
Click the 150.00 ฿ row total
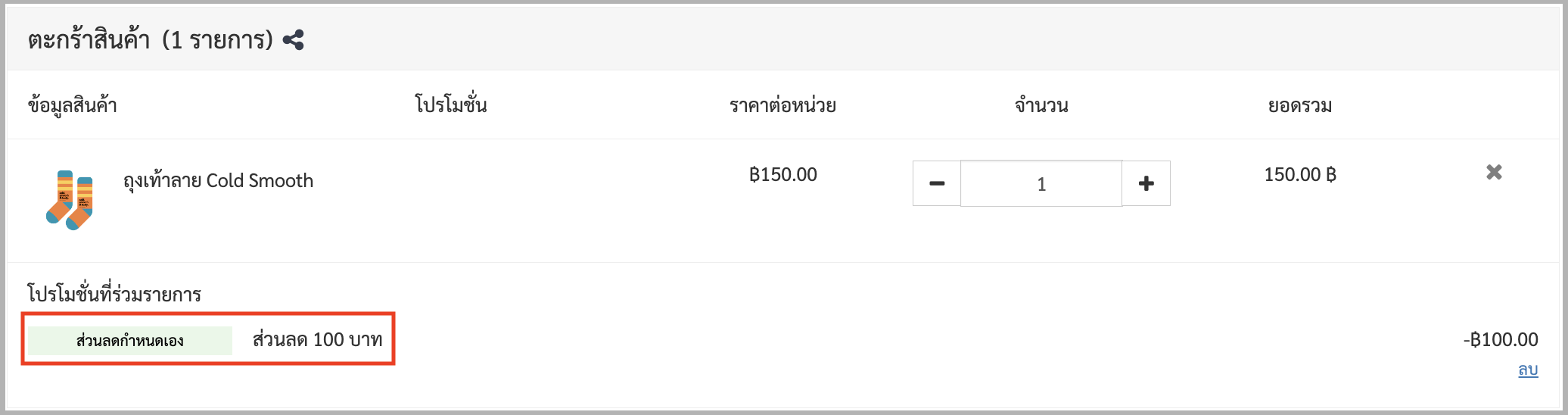coord(1300,175)
